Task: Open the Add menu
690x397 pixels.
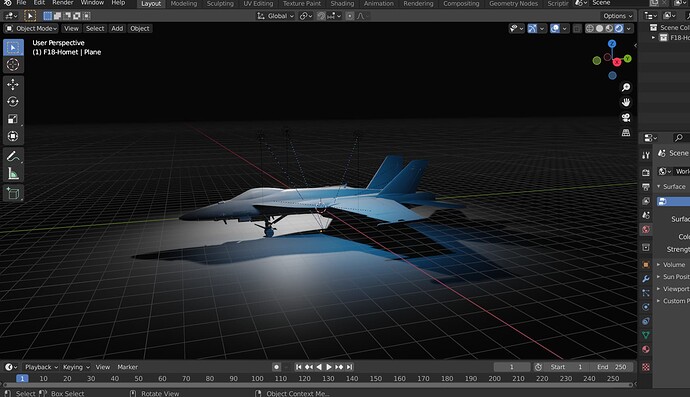Action: tap(117, 29)
